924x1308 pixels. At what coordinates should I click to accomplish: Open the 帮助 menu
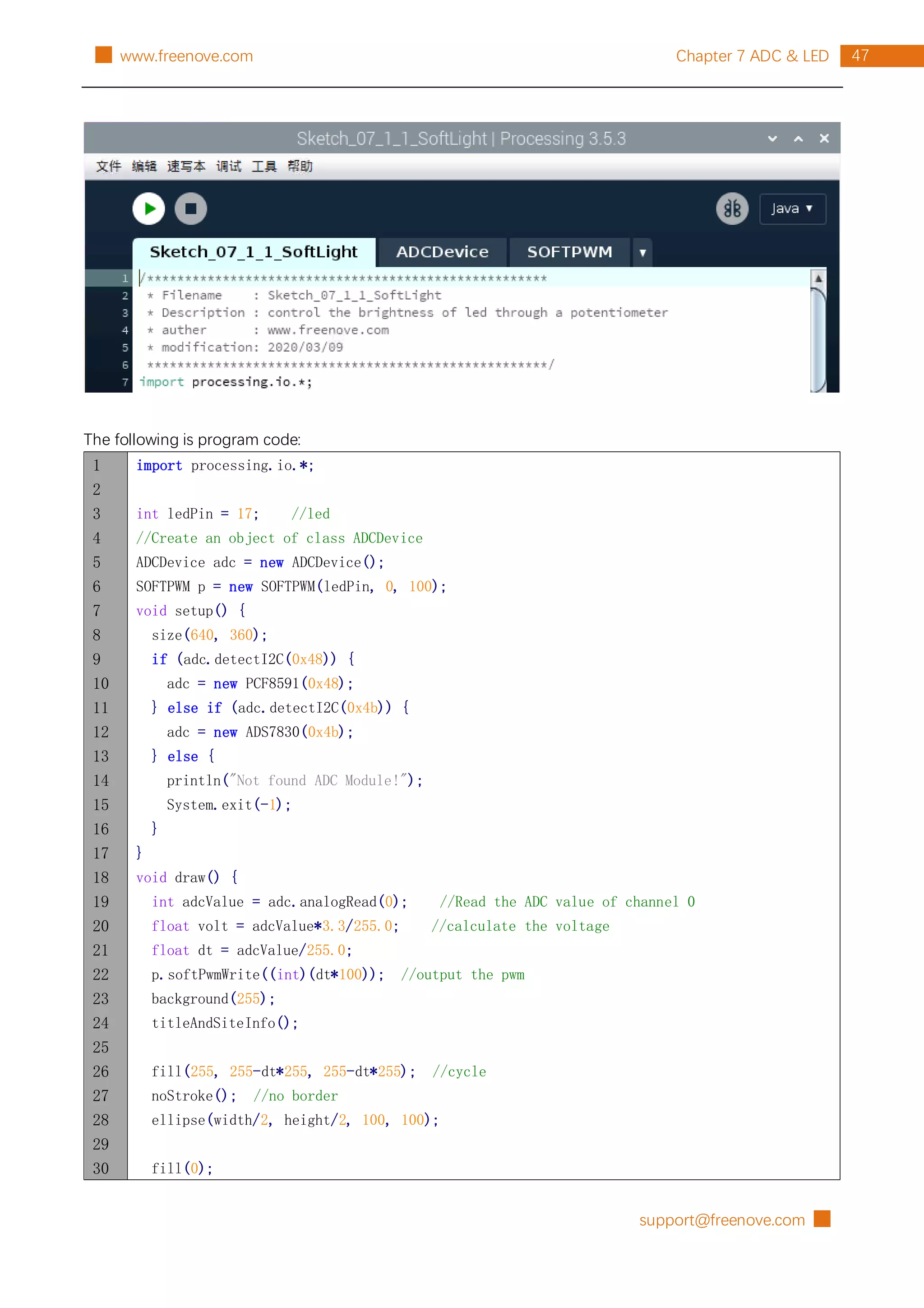coord(300,166)
